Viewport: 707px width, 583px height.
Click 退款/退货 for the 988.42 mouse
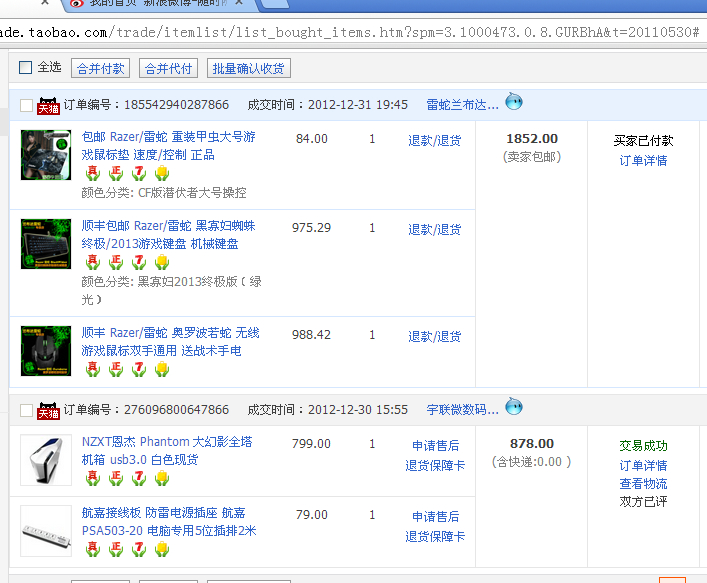pyautogui.click(x=435, y=336)
